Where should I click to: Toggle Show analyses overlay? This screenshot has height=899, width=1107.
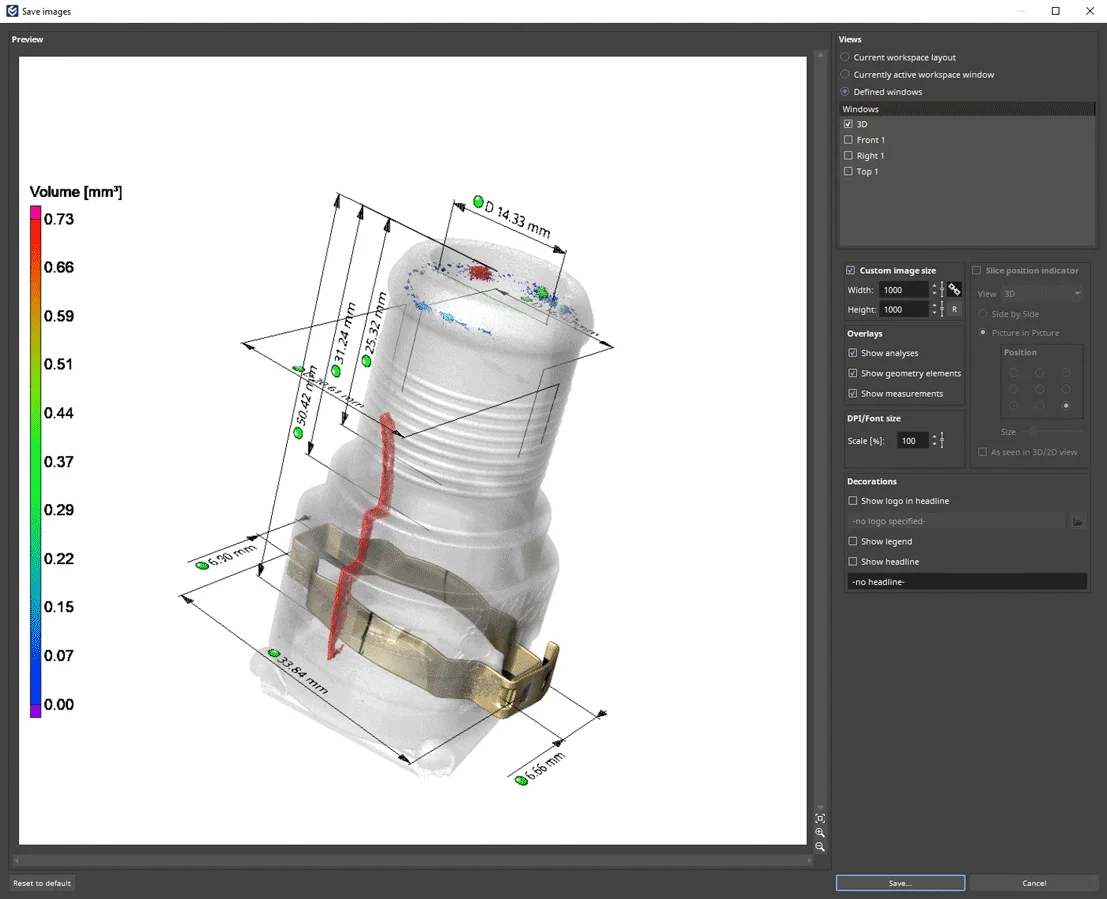coord(853,353)
